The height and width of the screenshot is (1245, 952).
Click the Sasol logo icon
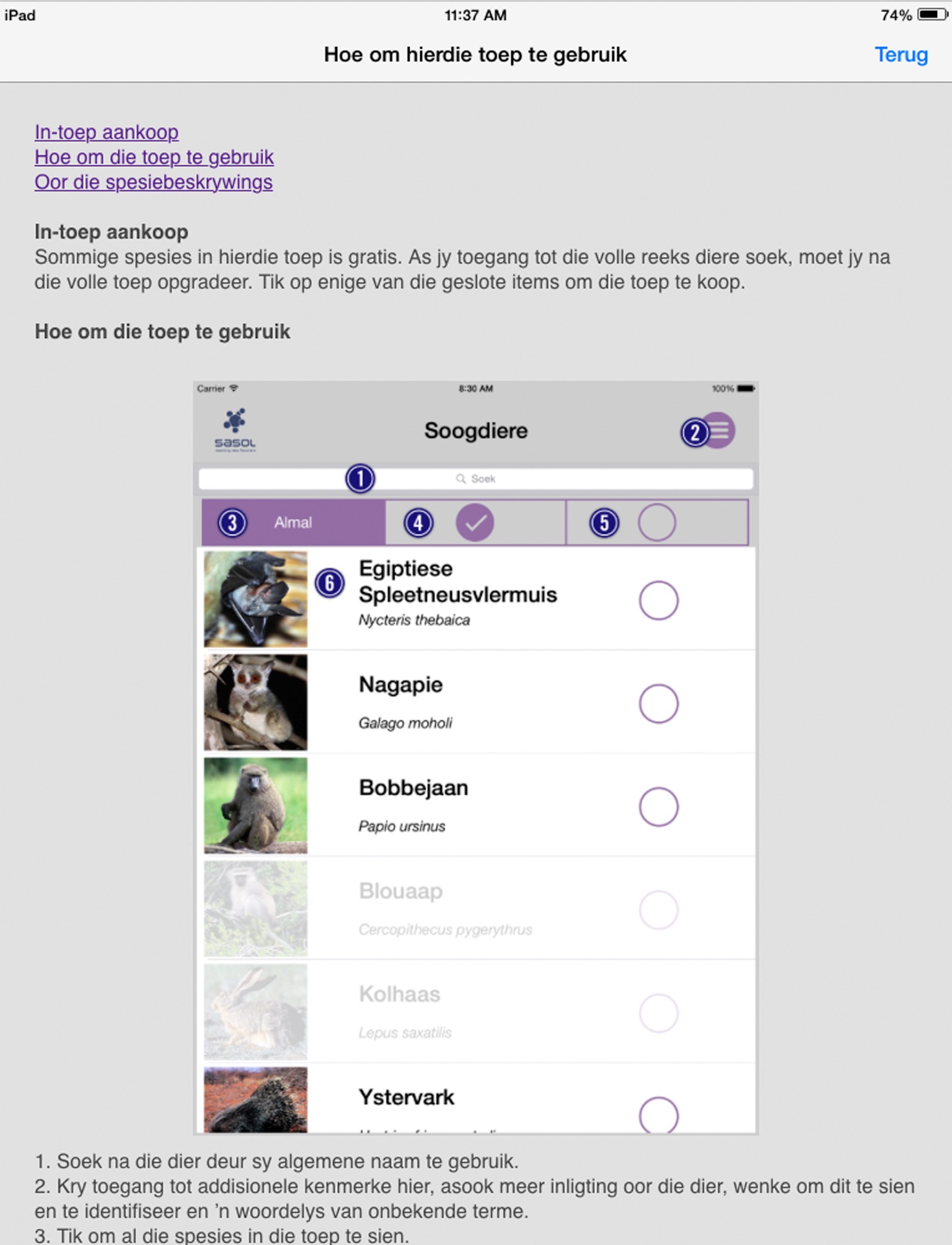click(235, 430)
